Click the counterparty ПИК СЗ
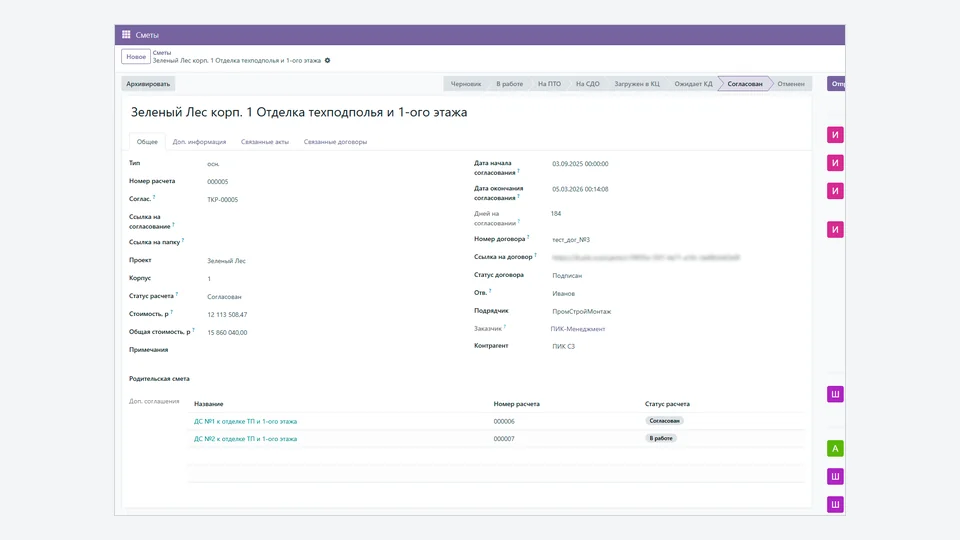The width and height of the screenshot is (960, 540). (563, 347)
